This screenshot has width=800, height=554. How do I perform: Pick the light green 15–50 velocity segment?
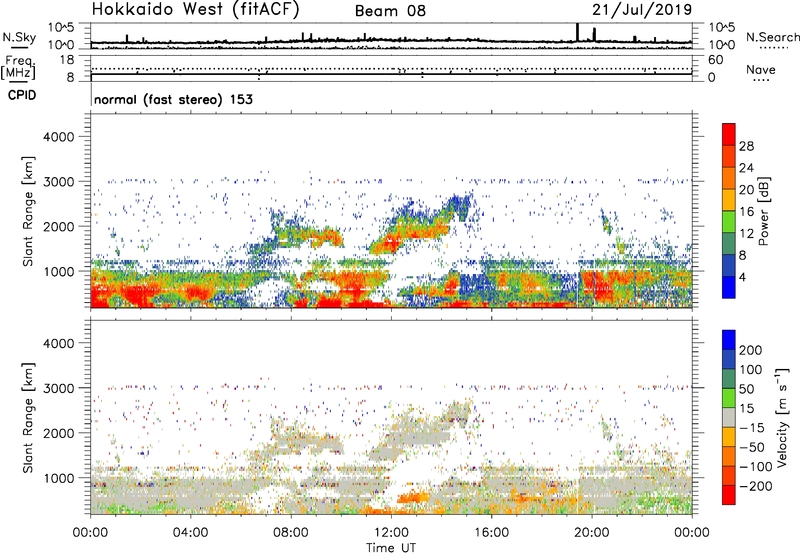point(729,398)
